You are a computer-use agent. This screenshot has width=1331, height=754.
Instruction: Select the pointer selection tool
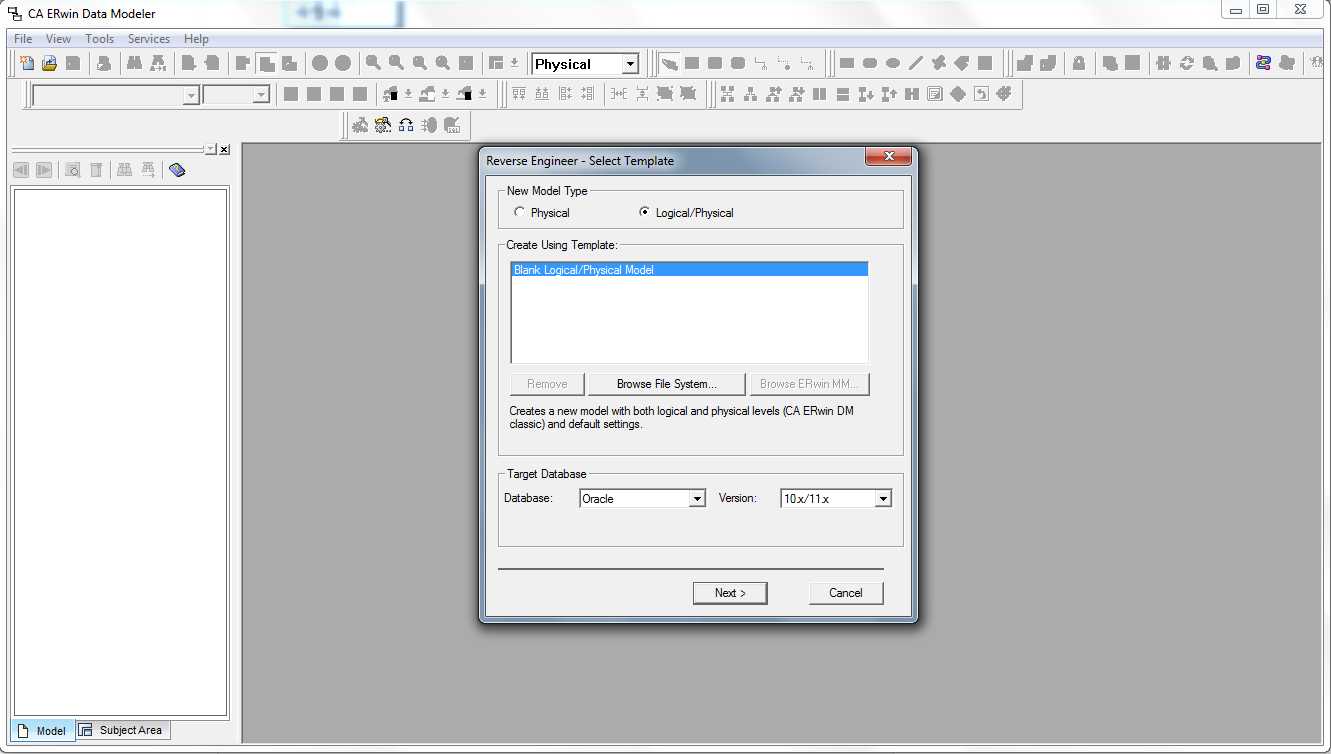tap(669, 63)
